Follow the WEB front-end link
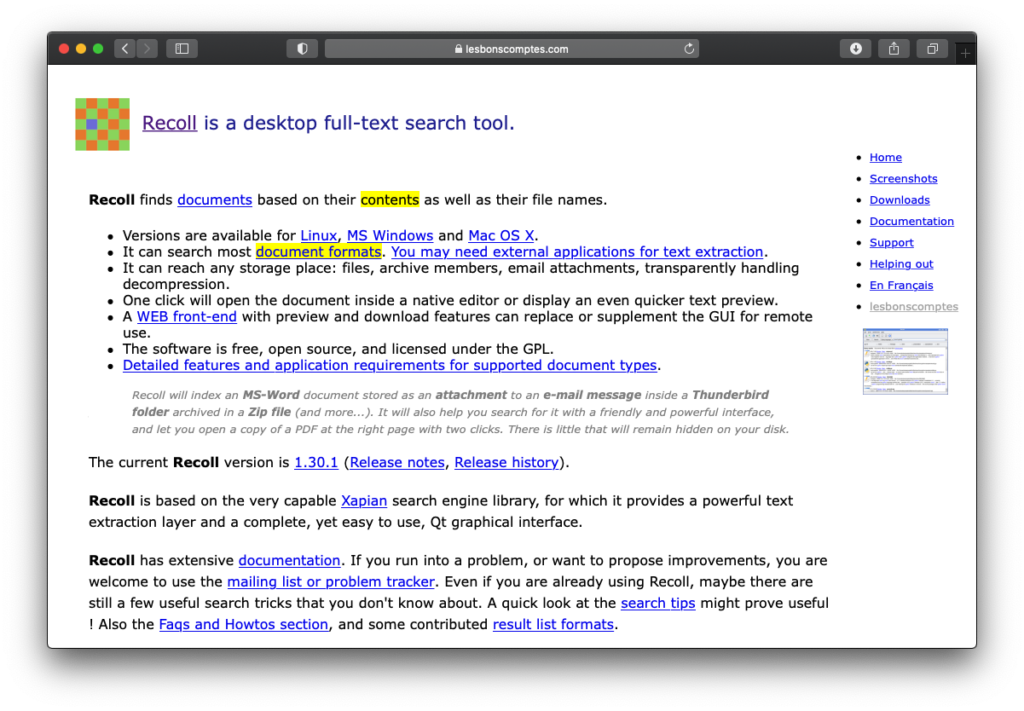The width and height of the screenshot is (1024, 711). pos(187,317)
